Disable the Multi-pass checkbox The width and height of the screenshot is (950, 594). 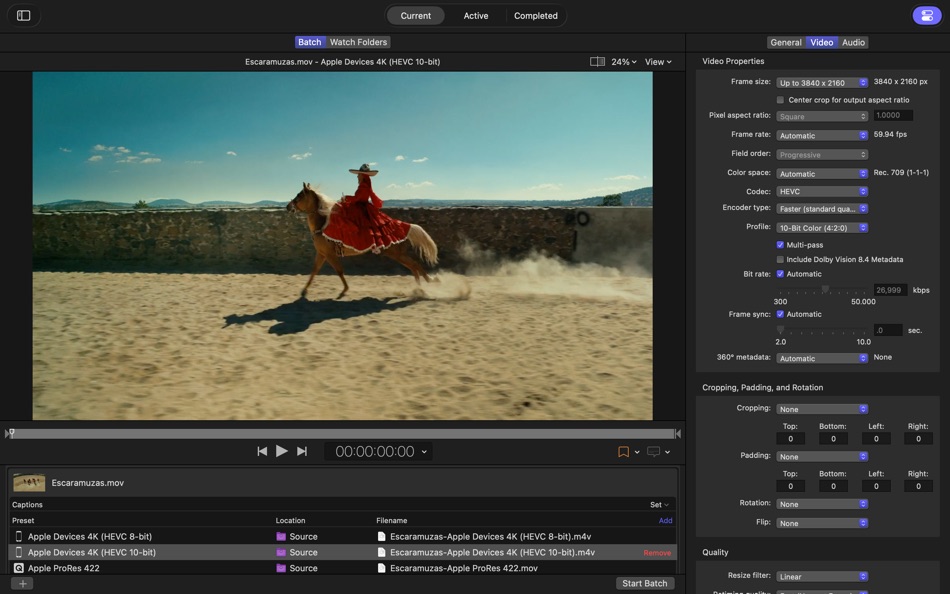pos(780,245)
